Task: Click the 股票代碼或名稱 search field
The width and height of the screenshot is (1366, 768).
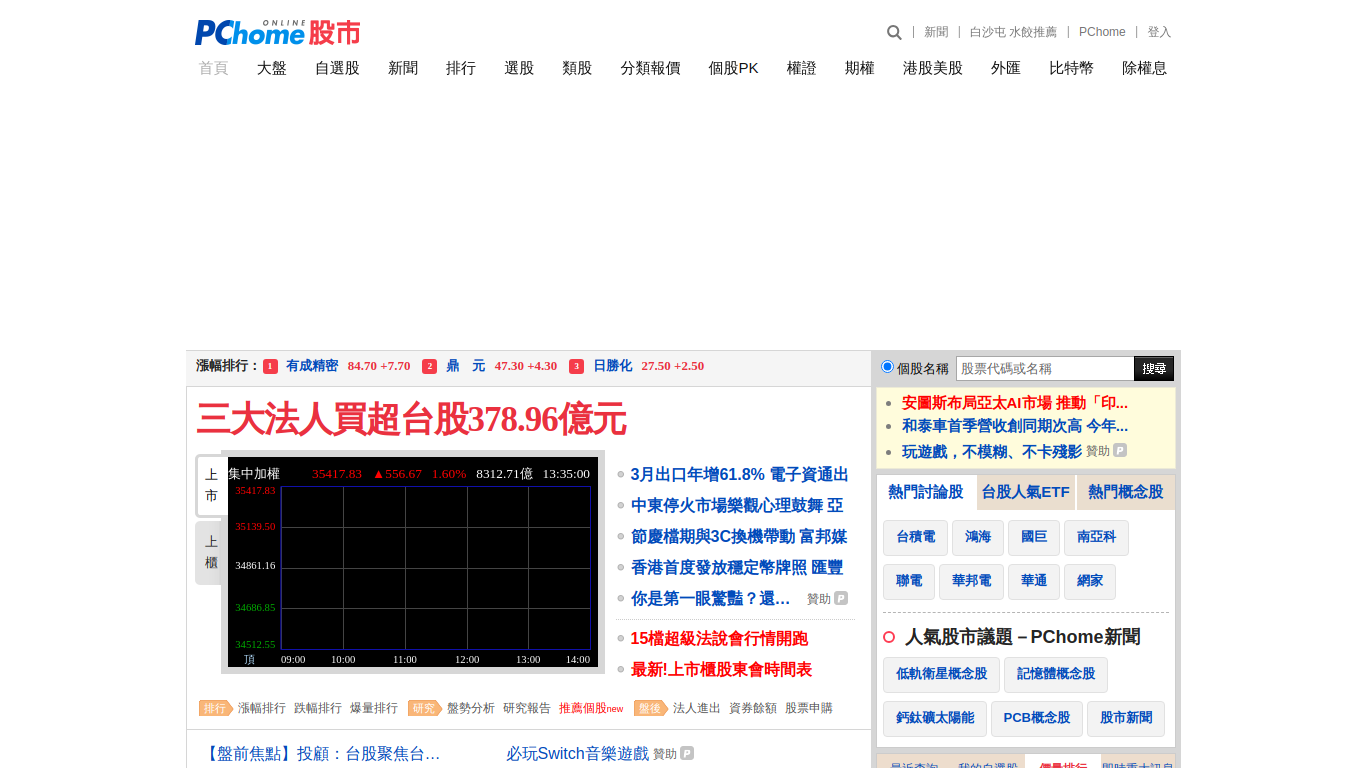Action: click(1045, 368)
